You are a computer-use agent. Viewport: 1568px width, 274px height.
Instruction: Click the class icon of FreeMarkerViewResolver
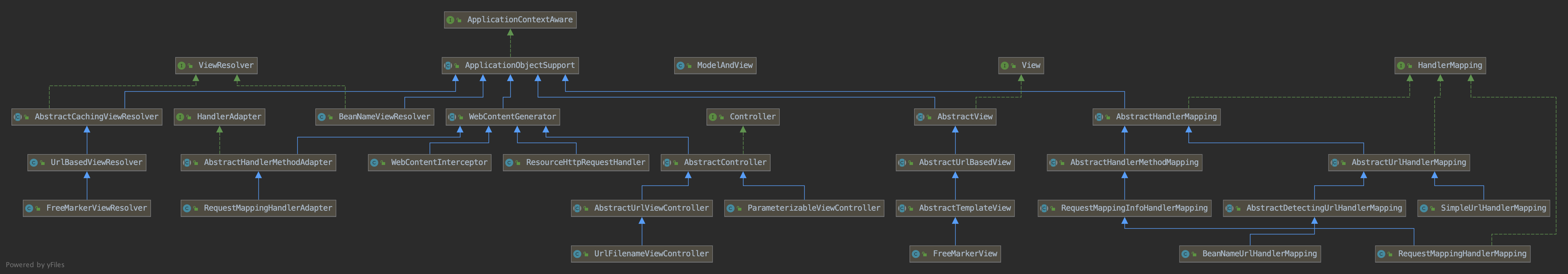point(29,208)
